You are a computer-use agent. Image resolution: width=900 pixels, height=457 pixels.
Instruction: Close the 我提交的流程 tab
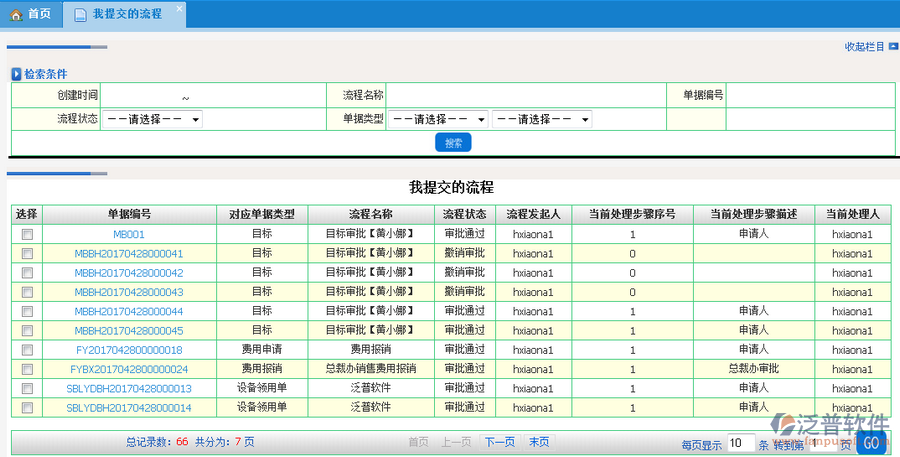179,9
